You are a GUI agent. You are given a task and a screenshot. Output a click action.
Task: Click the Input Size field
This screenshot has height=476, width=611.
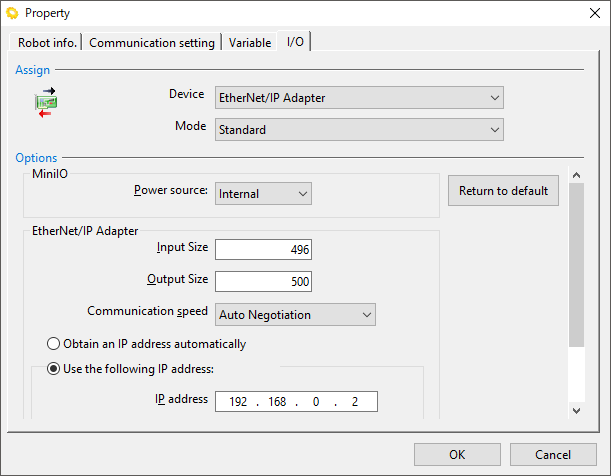click(x=264, y=249)
